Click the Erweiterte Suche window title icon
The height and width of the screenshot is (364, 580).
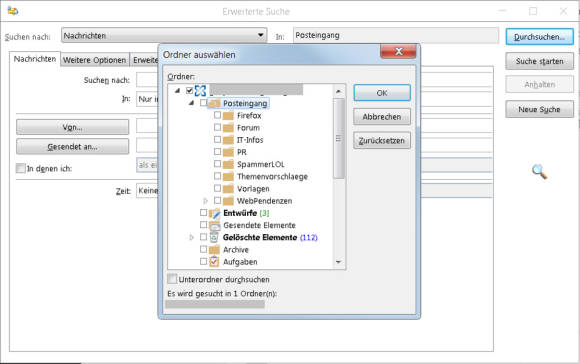click(x=13, y=11)
